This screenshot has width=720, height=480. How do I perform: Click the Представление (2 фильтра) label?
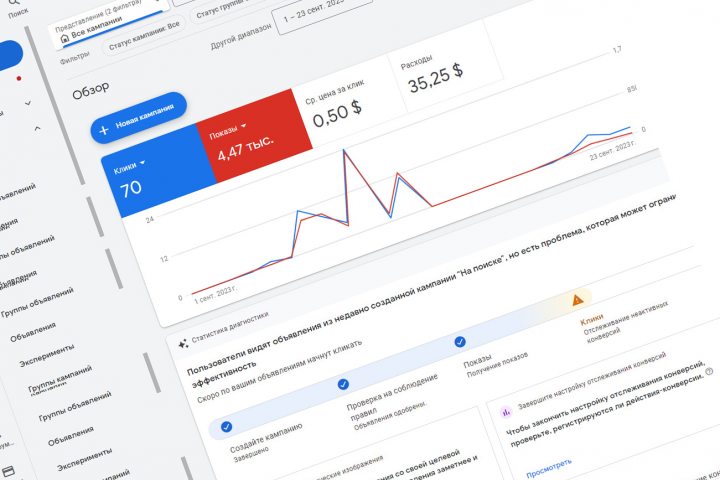point(98,16)
